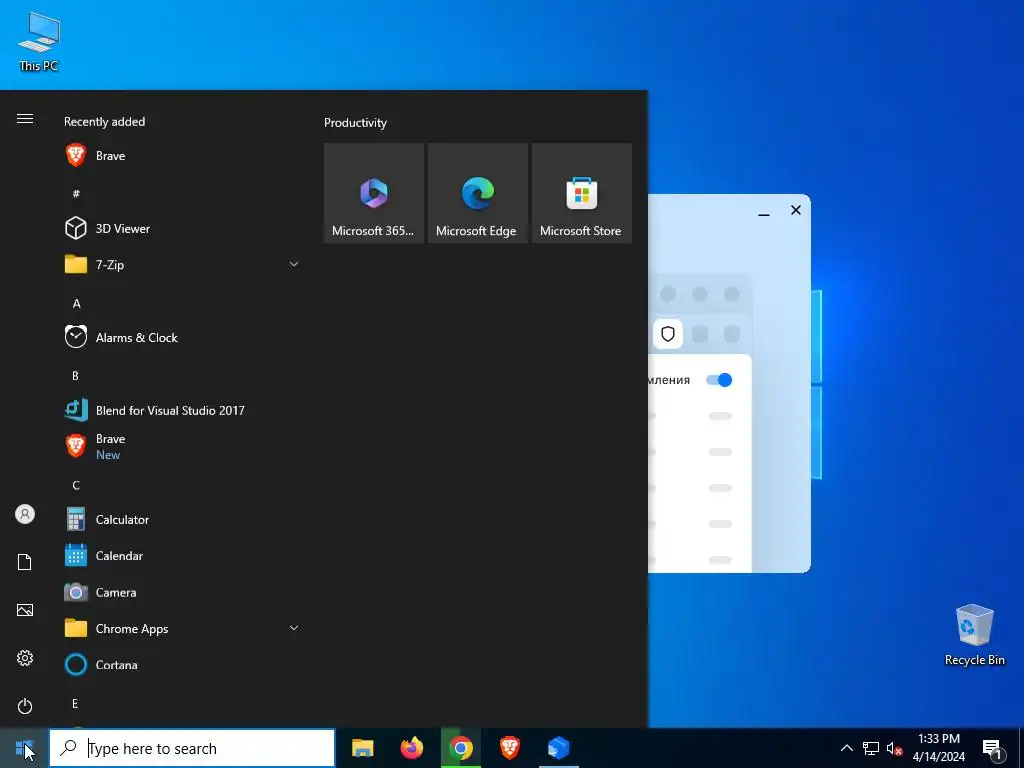Open Brave marked New under B
The width and height of the screenshot is (1024, 768).
tap(183, 447)
